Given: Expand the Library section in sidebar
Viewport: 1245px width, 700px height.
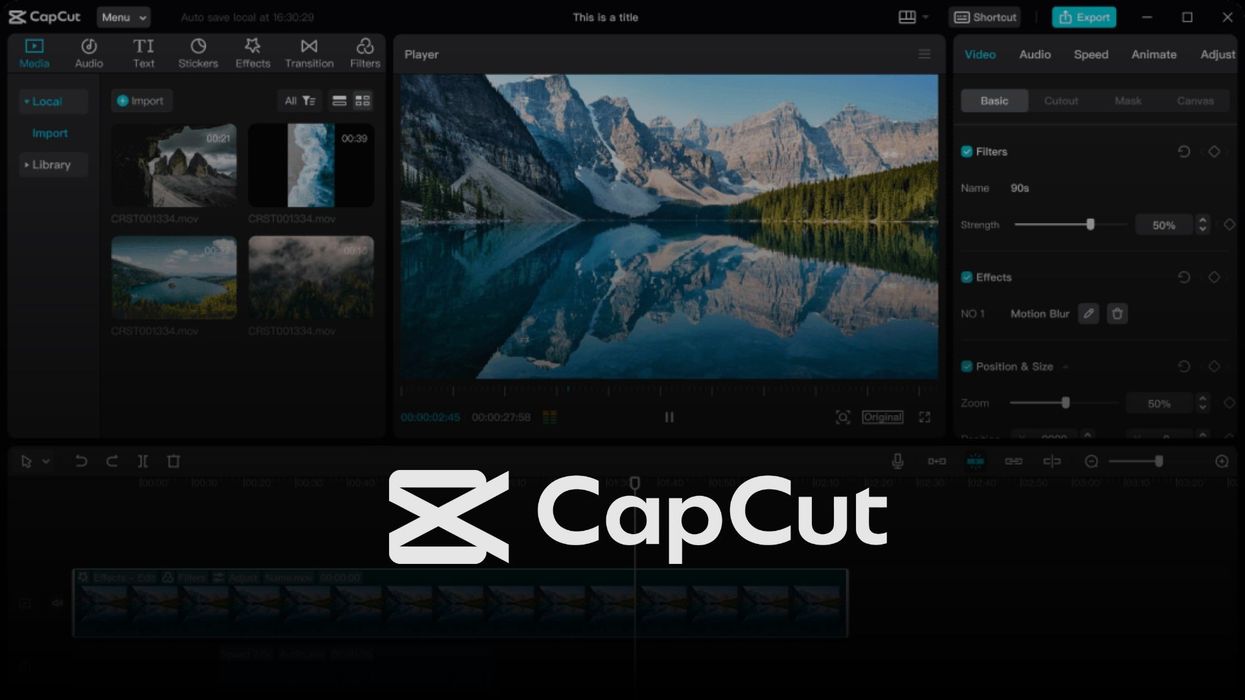Looking at the screenshot, I should click(50, 165).
